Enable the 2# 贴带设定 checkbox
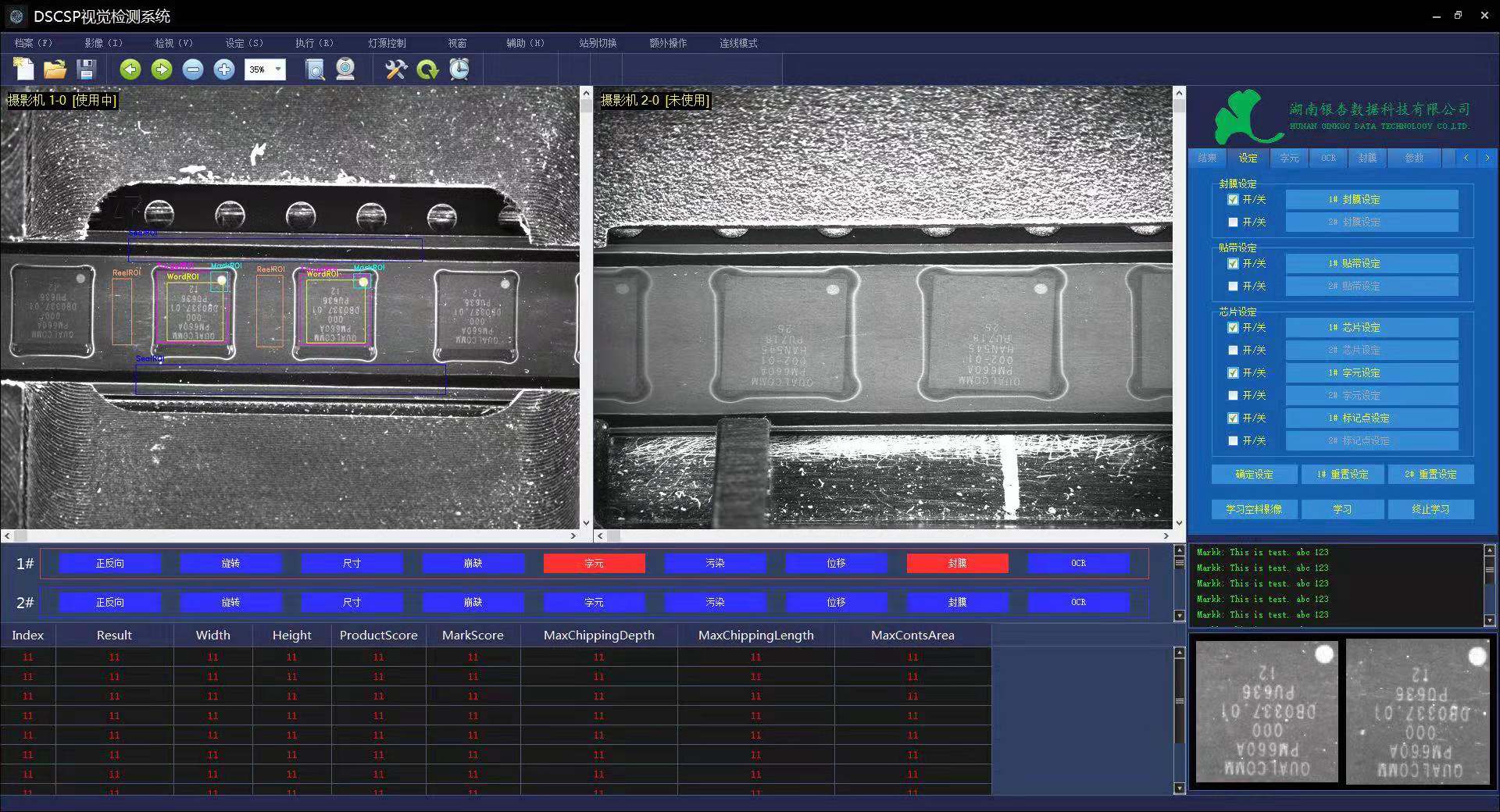Screen dimensions: 1500x812 (x=1233, y=287)
